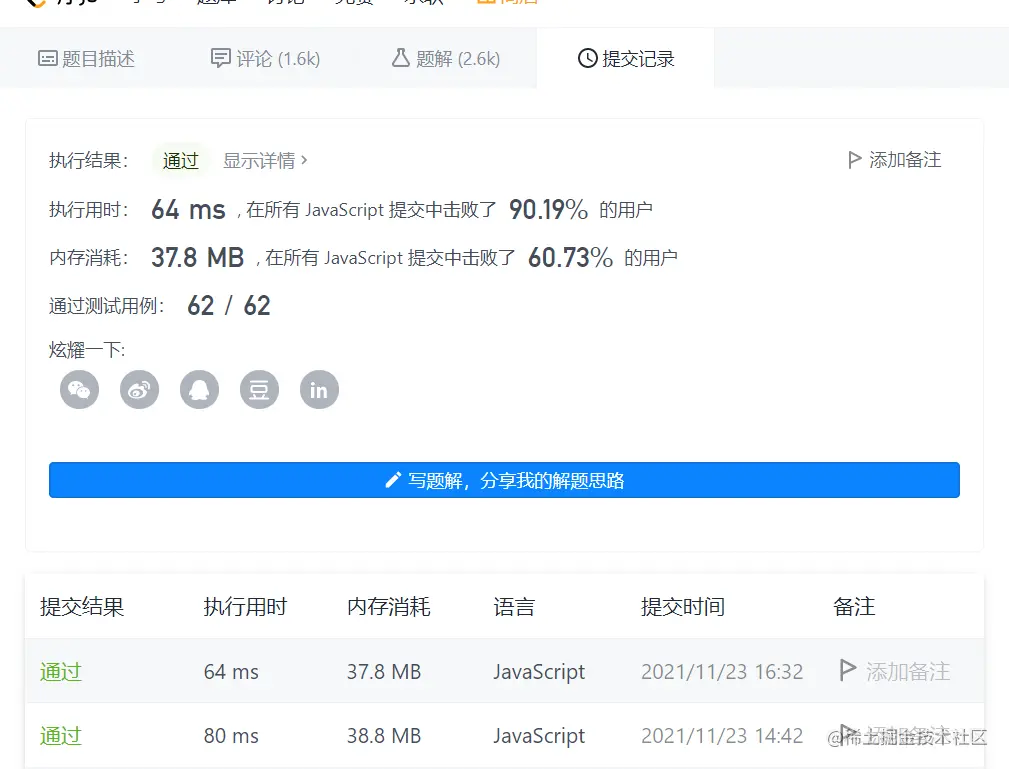Viewport: 1009px width, 769px height.
Task: Click the 内存消耗 column header
Action: click(389, 607)
